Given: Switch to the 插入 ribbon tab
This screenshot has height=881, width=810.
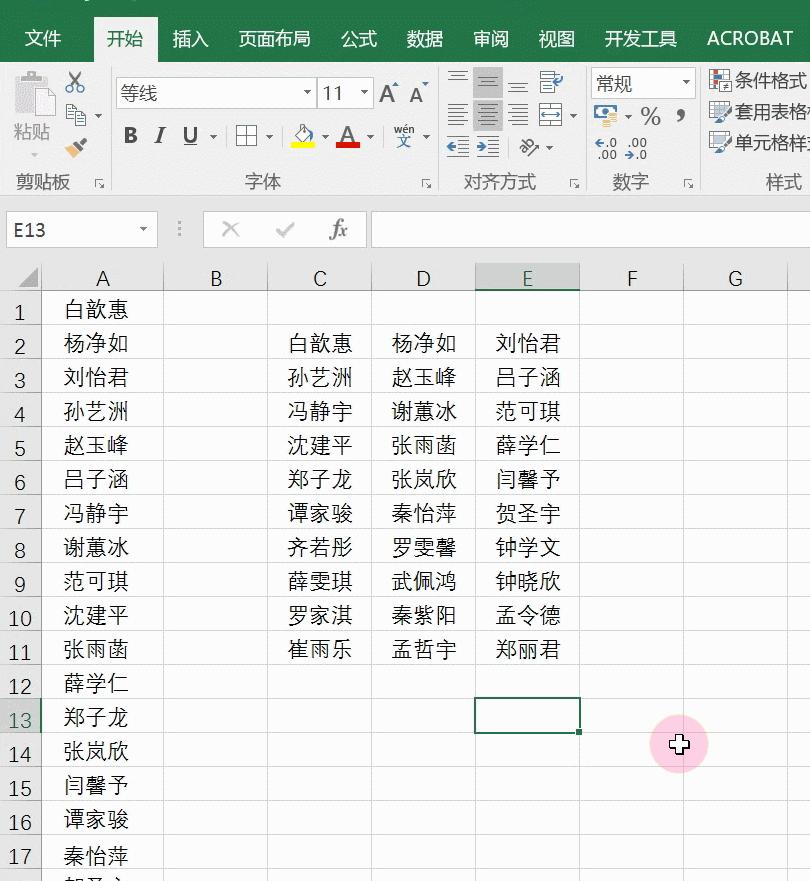Looking at the screenshot, I should pyautogui.click(x=190, y=38).
